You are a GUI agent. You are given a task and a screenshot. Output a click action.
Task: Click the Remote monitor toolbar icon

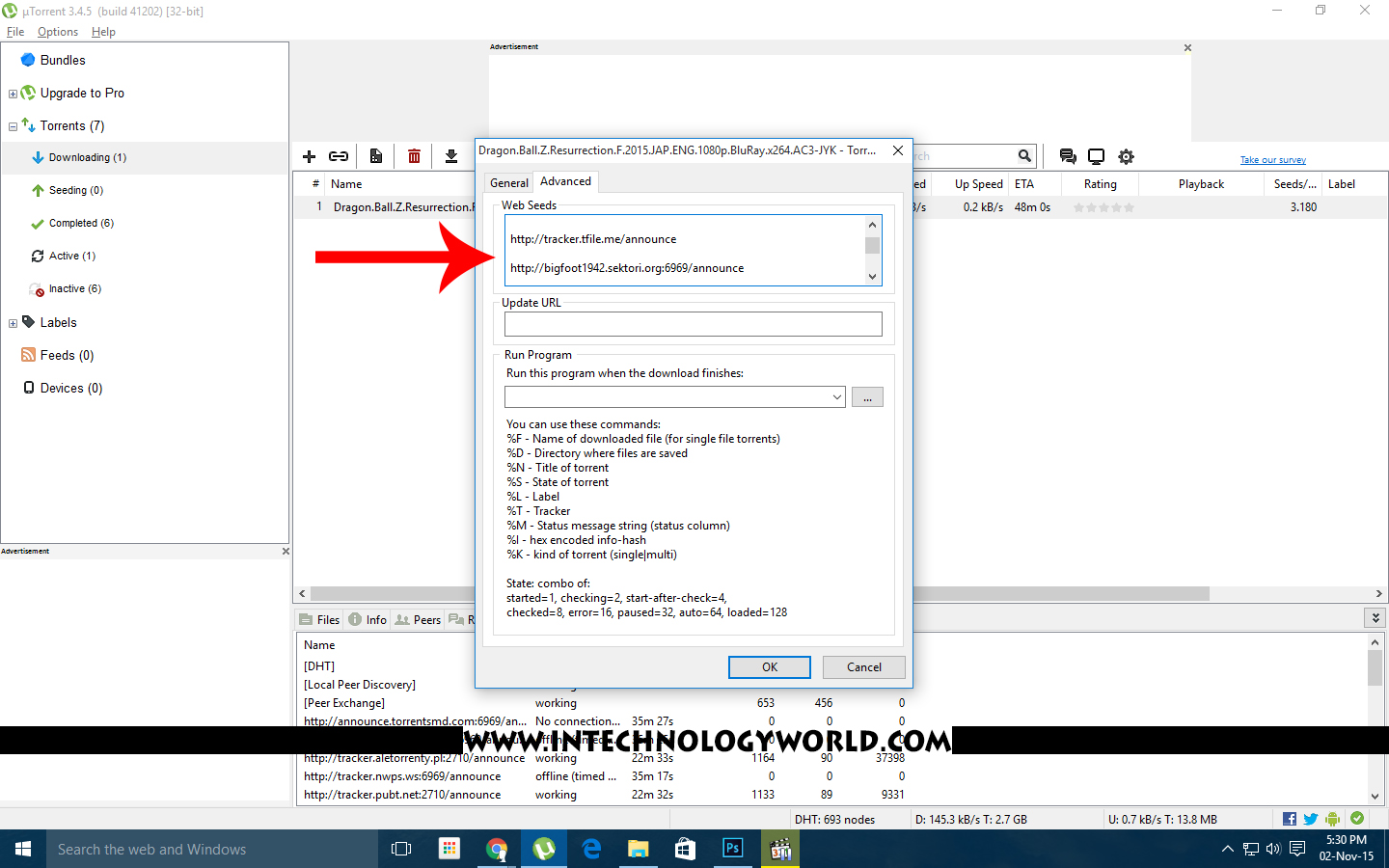click(1097, 156)
